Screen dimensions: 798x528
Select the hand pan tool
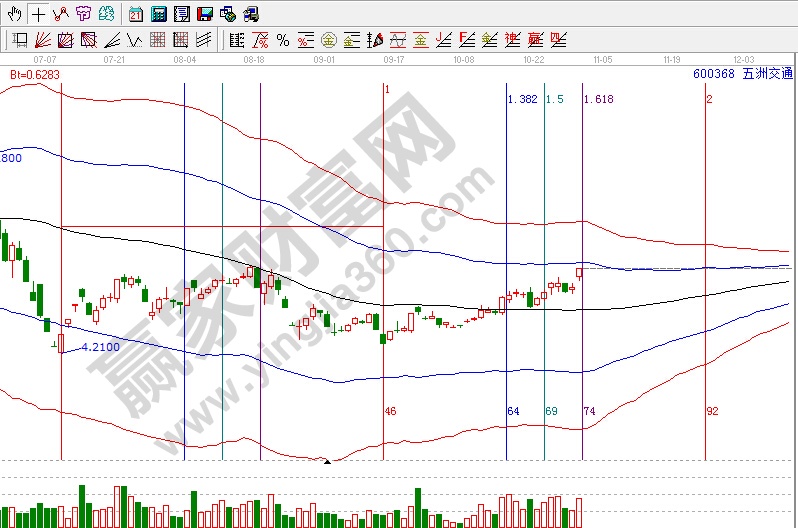click(14, 14)
